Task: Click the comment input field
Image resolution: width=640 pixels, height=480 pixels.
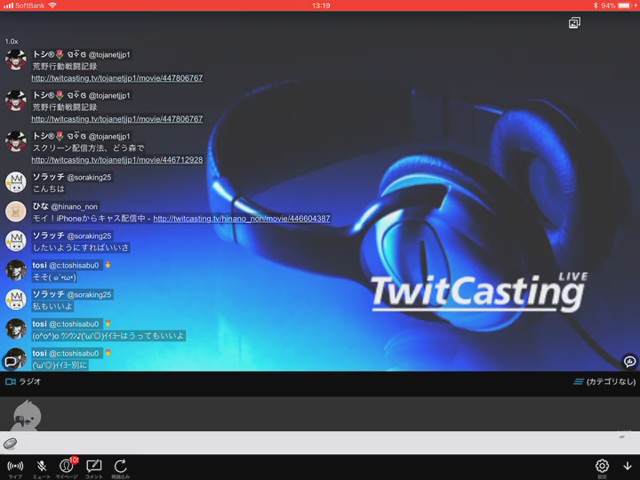Action: click(x=320, y=443)
